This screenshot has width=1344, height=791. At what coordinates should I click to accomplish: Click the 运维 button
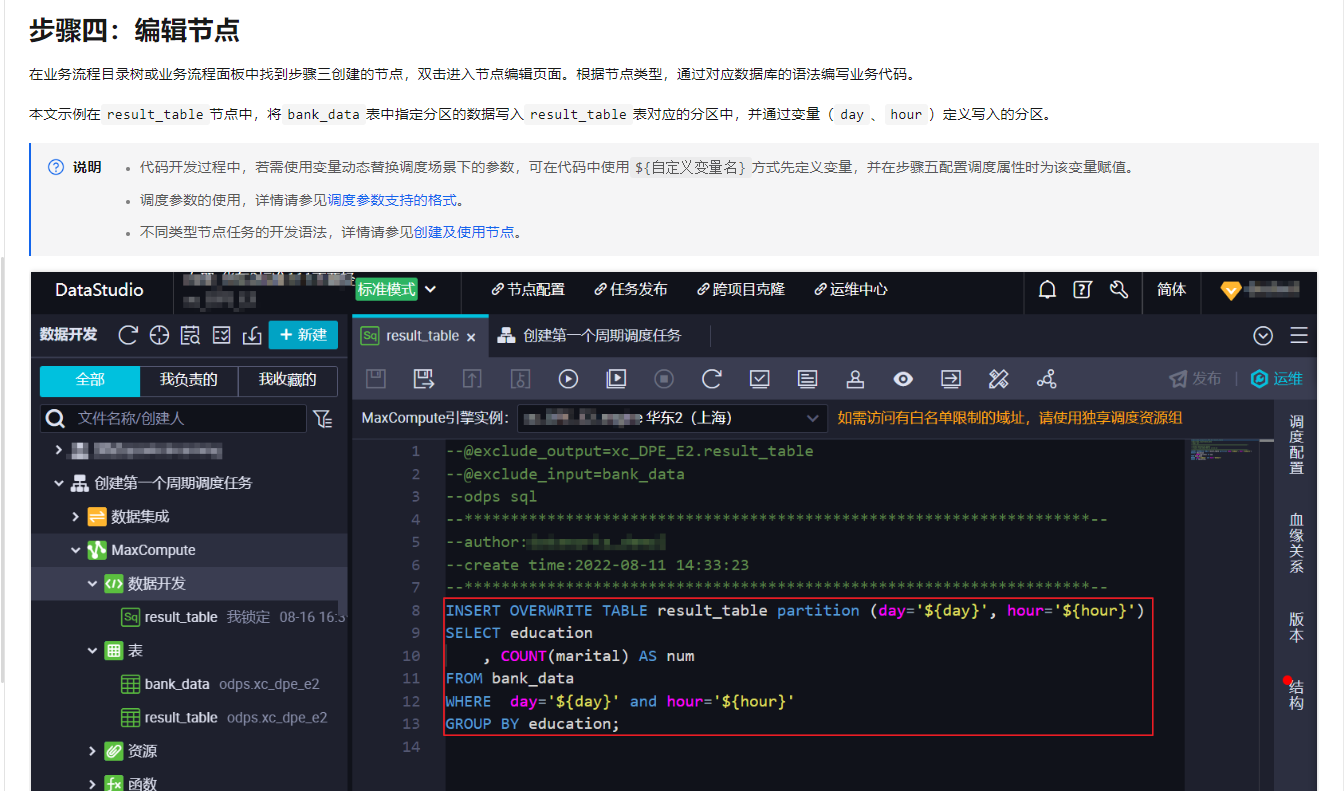[x=1277, y=379]
